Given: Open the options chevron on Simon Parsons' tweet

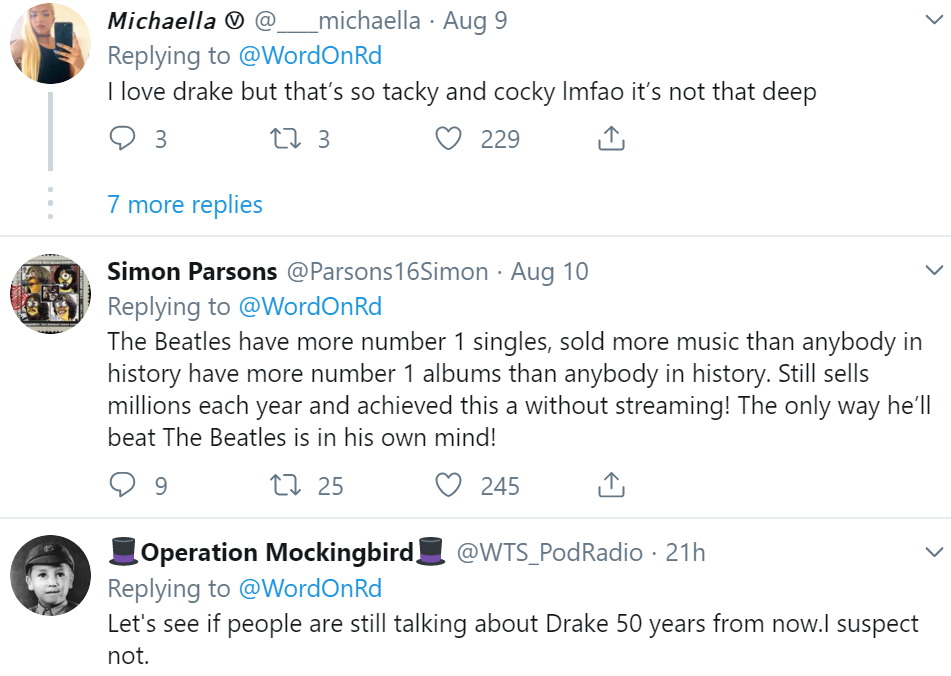Looking at the screenshot, I should [x=934, y=270].
